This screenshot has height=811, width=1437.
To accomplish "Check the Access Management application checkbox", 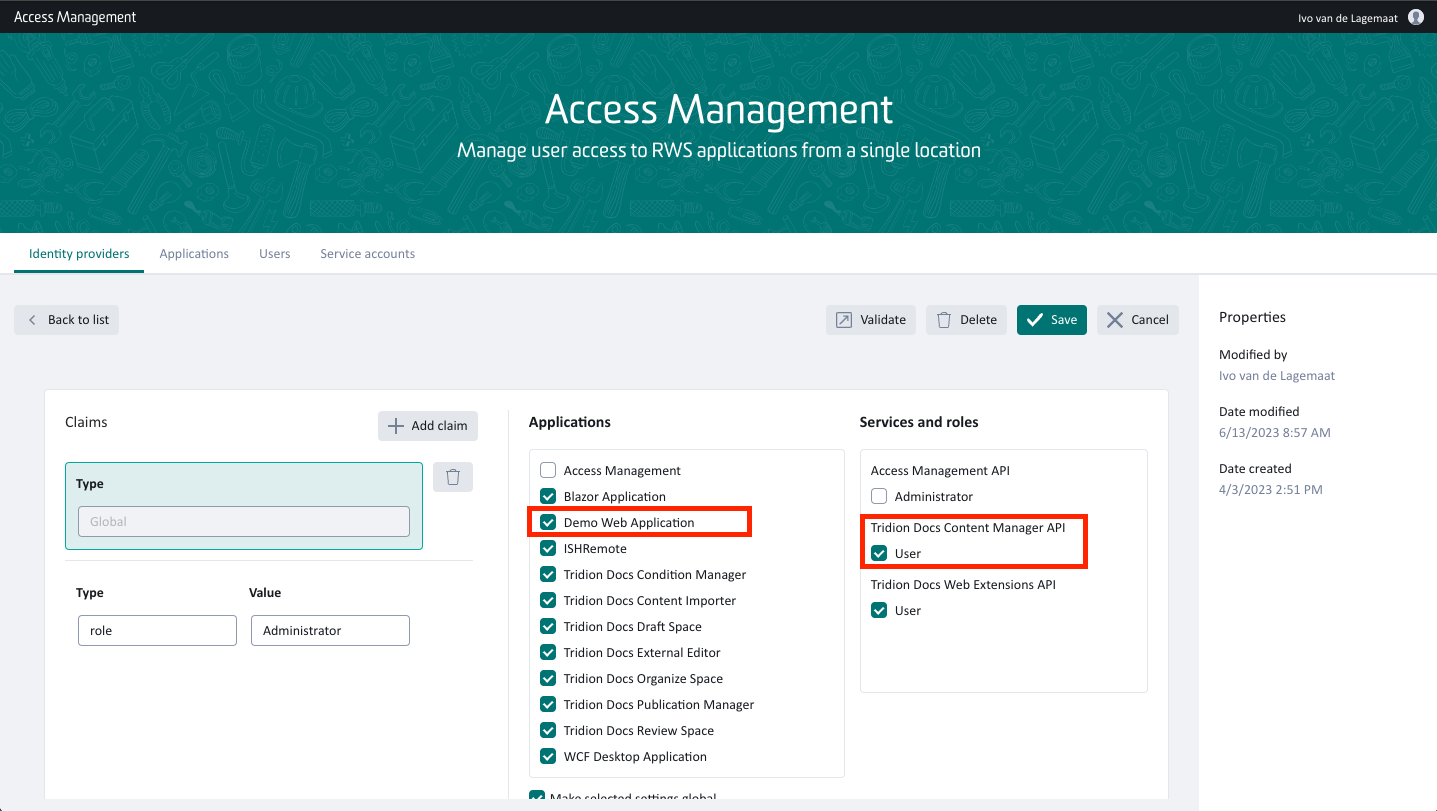I will [548, 470].
